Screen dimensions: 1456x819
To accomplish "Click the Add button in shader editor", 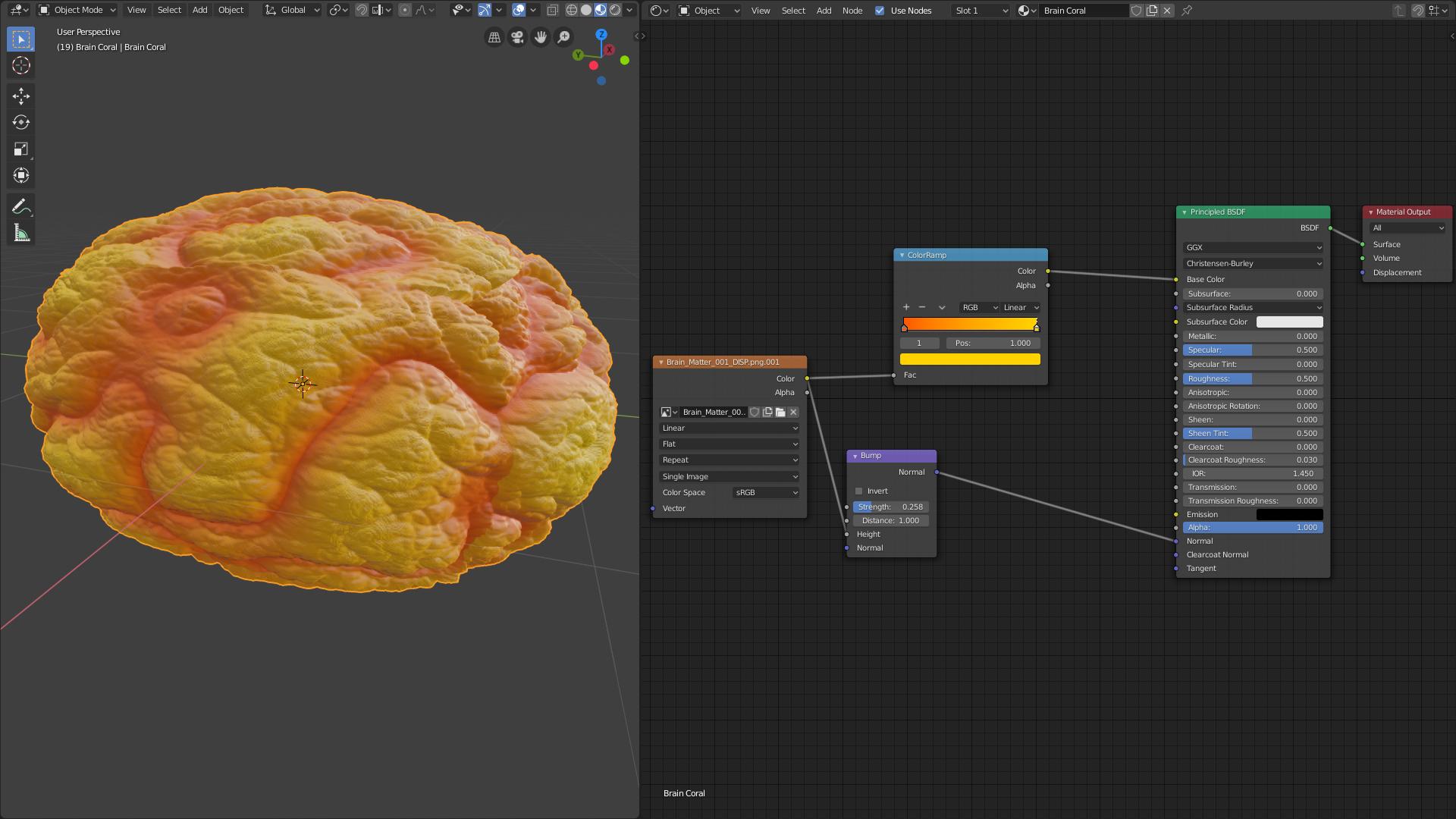I will point(822,10).
